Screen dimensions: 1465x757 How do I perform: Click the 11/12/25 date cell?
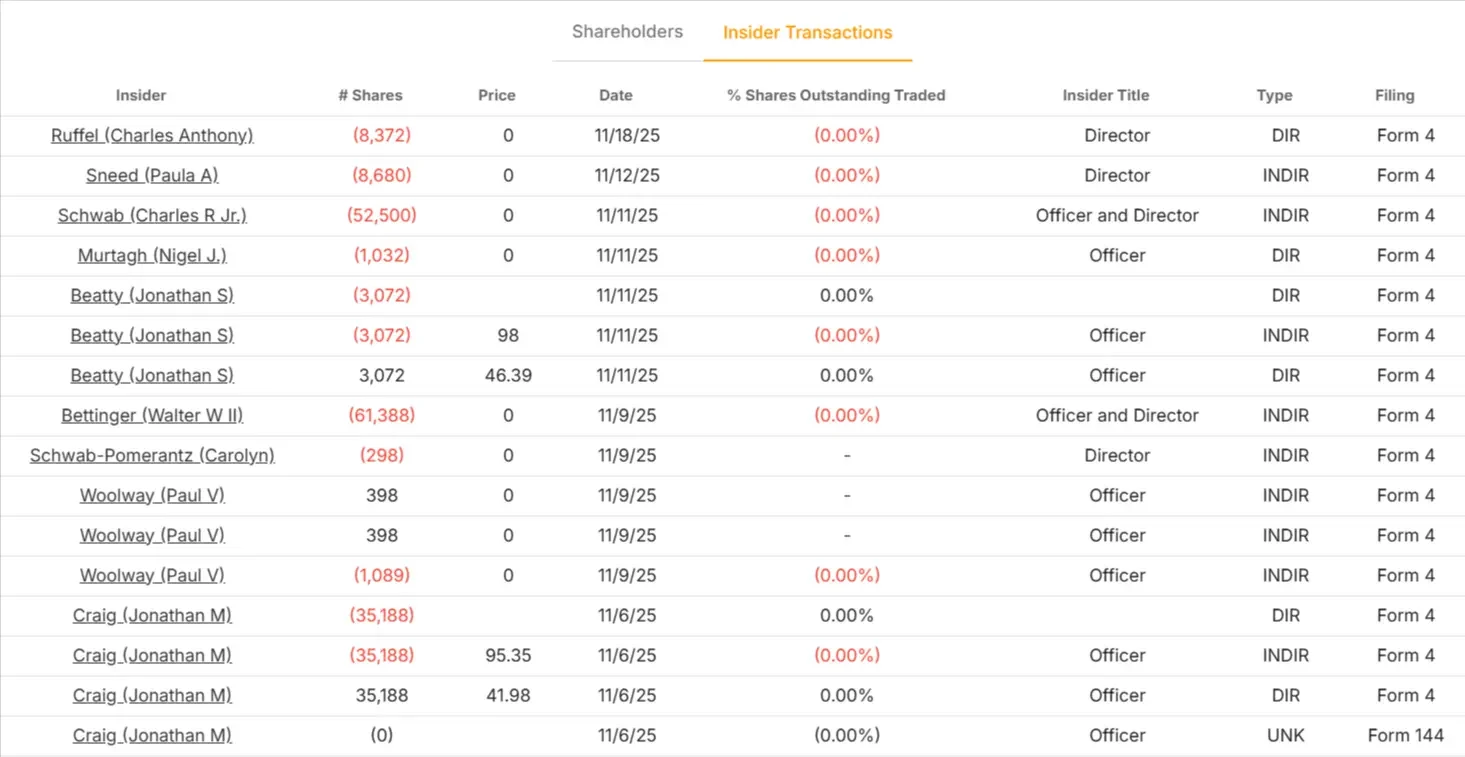pos(627,175)
